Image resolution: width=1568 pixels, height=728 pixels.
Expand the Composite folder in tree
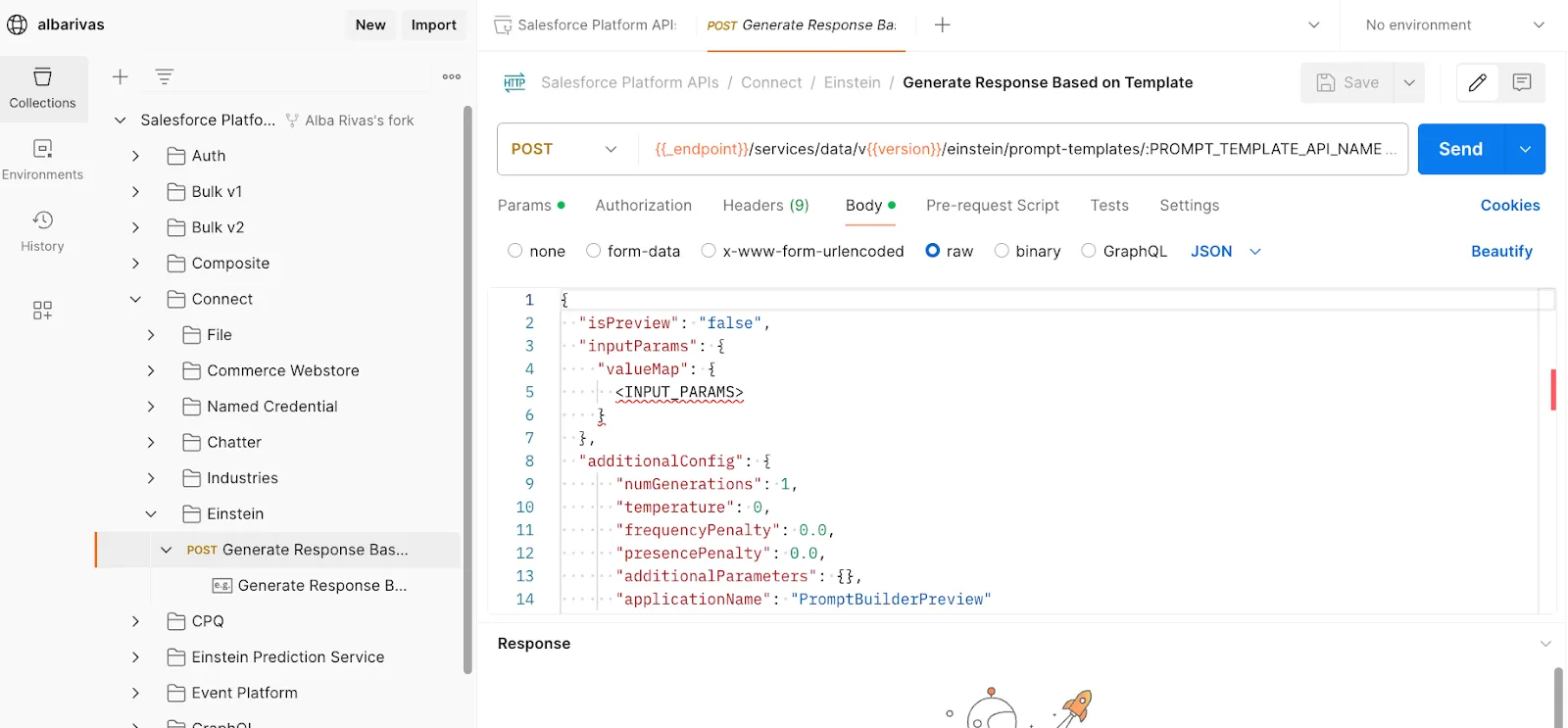pyautogui.click(x=136, y=264)
